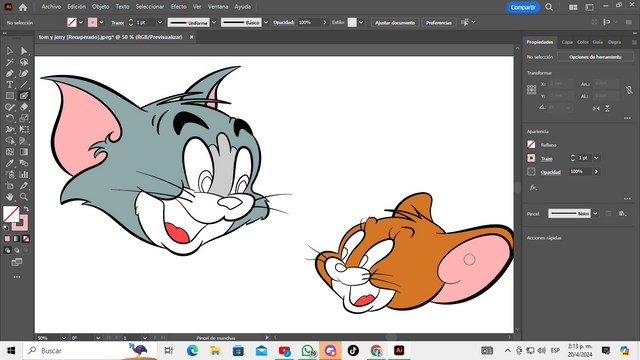Click the large fill swatch in toolbar
This screenshot has width=640, height=360.
(x=11, y=214)
